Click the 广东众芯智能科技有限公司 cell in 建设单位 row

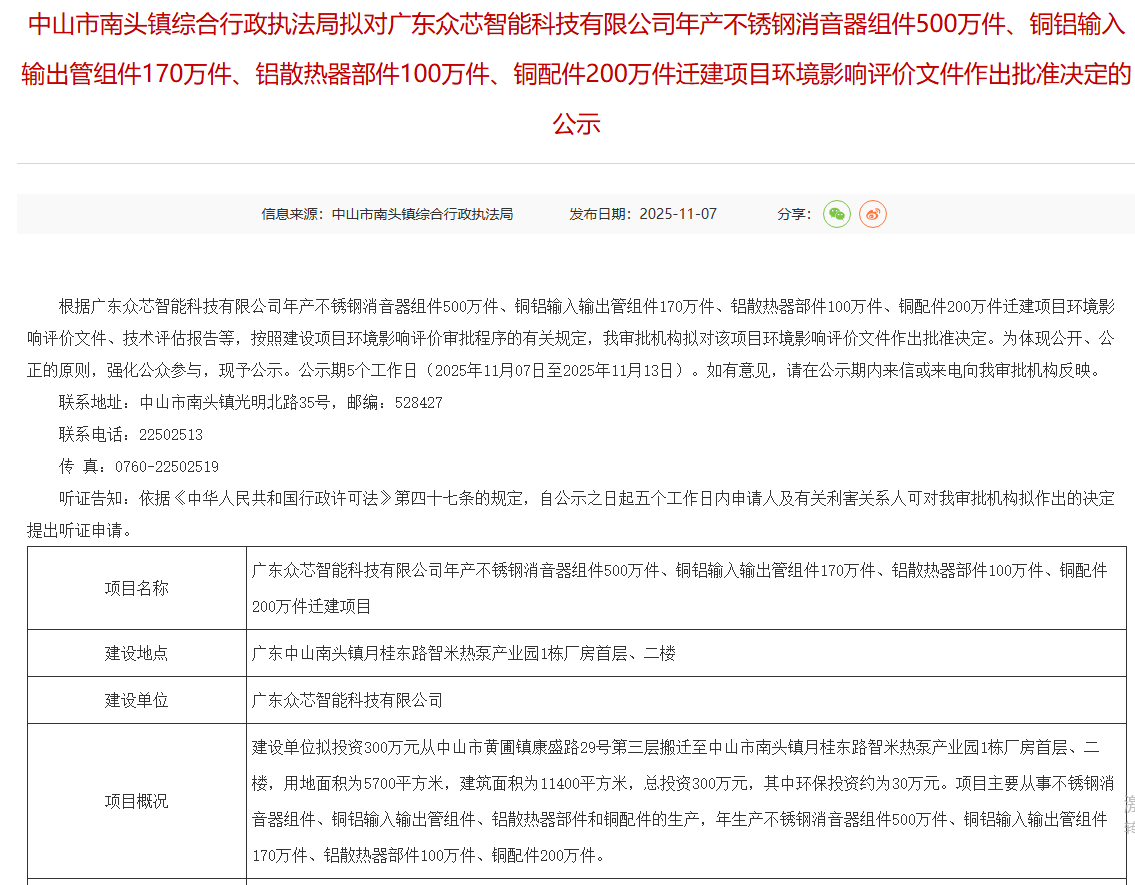tap(347, 700)
